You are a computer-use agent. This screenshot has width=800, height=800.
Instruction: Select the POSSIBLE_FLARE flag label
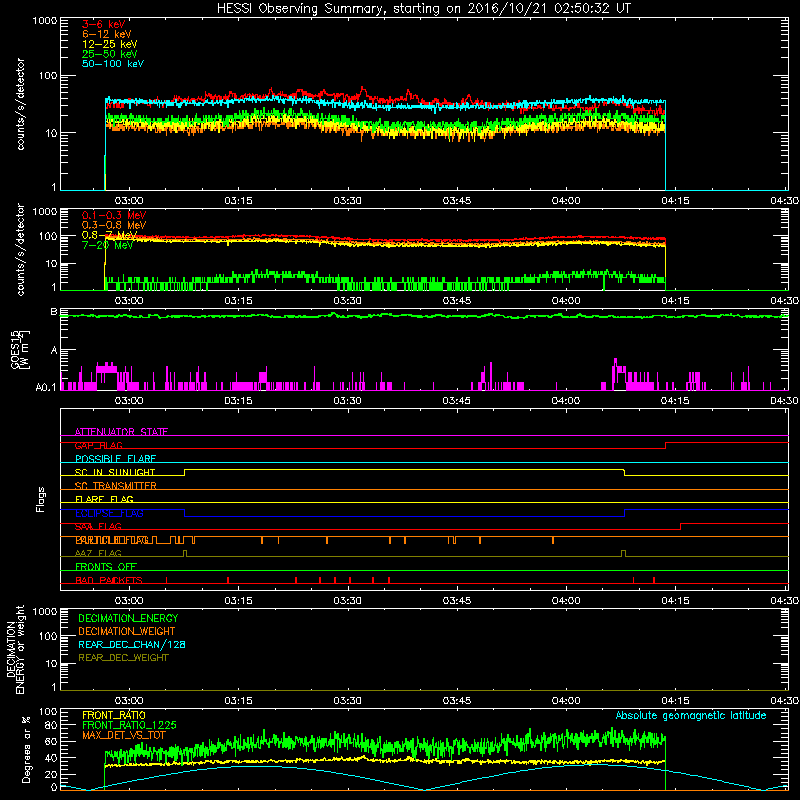pos(115,459)
